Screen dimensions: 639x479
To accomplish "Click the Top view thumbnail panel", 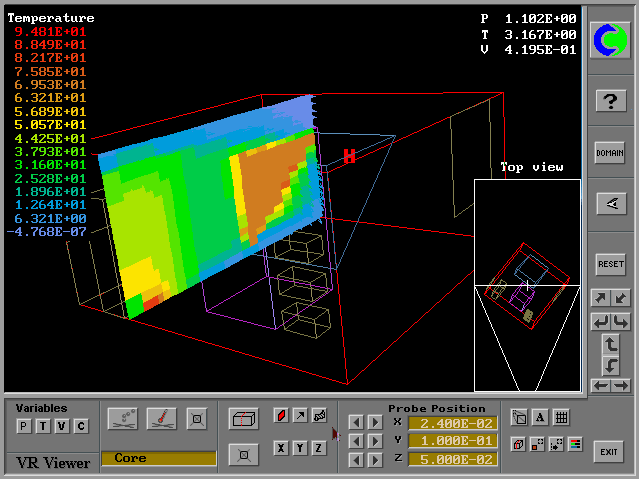I will (x=527, y=285).
